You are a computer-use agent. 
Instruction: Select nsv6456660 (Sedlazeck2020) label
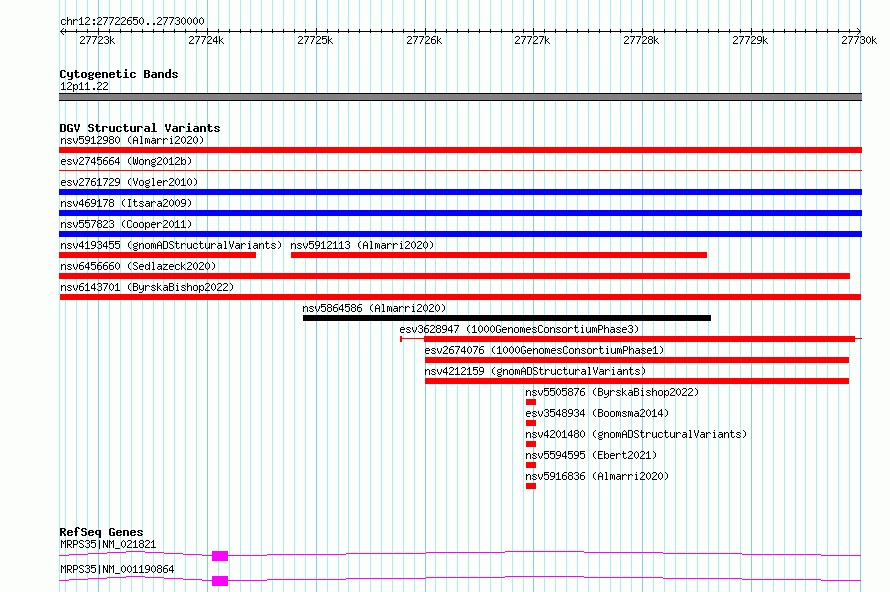[138, 266]
